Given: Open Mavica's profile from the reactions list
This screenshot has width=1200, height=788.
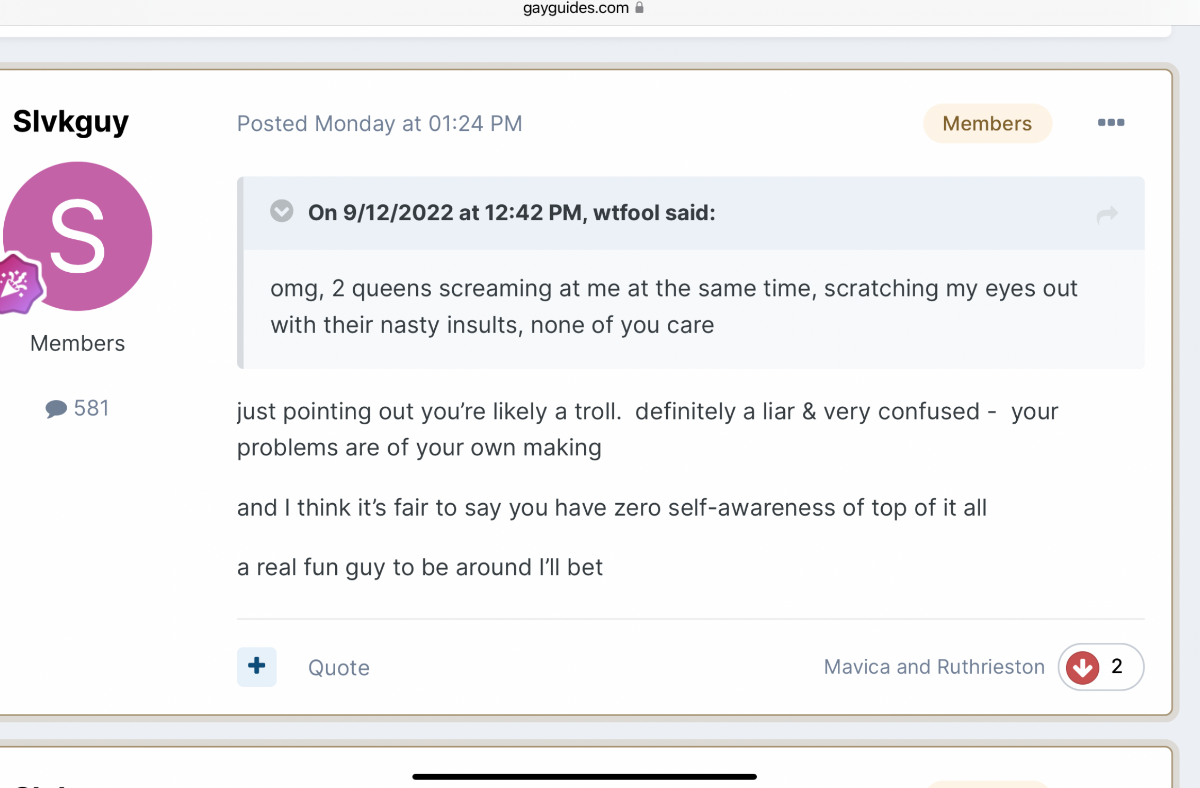Looking at the screenshot, I should [x=856, y=667].
